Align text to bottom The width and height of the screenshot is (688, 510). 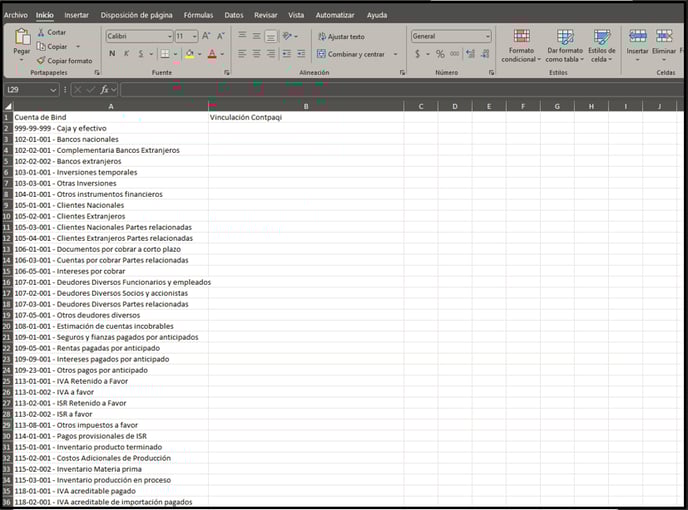(x=271, y=36)
